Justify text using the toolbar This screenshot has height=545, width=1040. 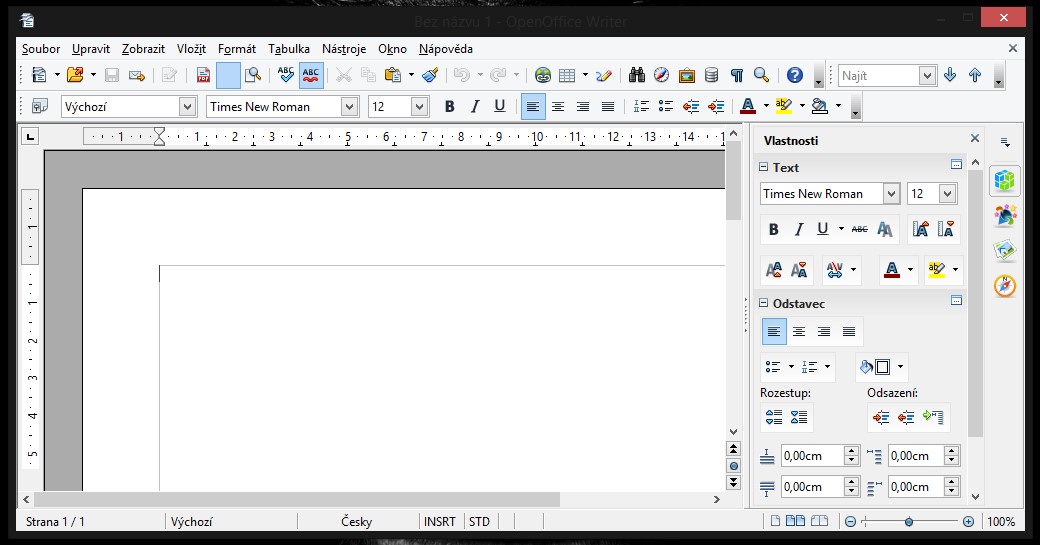point(608,106)
